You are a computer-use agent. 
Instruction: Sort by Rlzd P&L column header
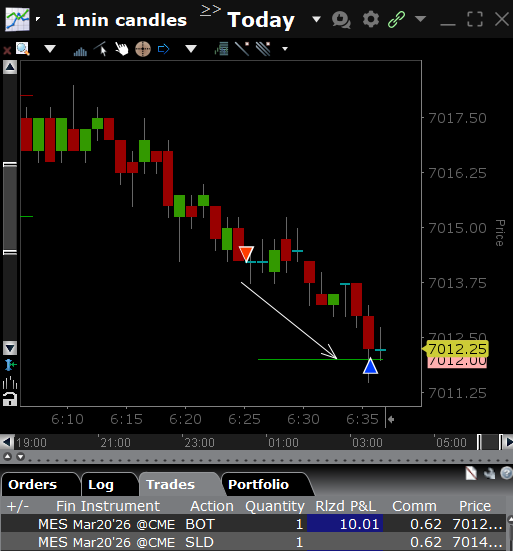point(345,506)
